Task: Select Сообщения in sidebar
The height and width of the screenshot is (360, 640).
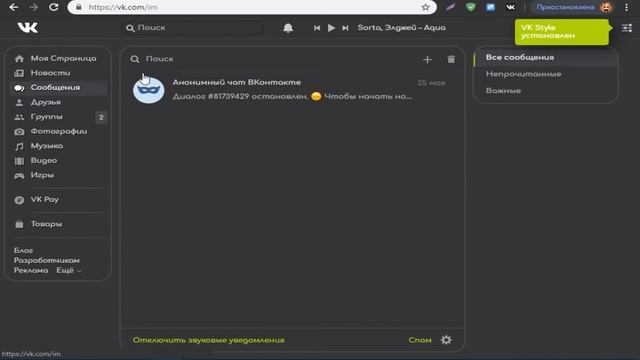Action: tap(58, 88)
